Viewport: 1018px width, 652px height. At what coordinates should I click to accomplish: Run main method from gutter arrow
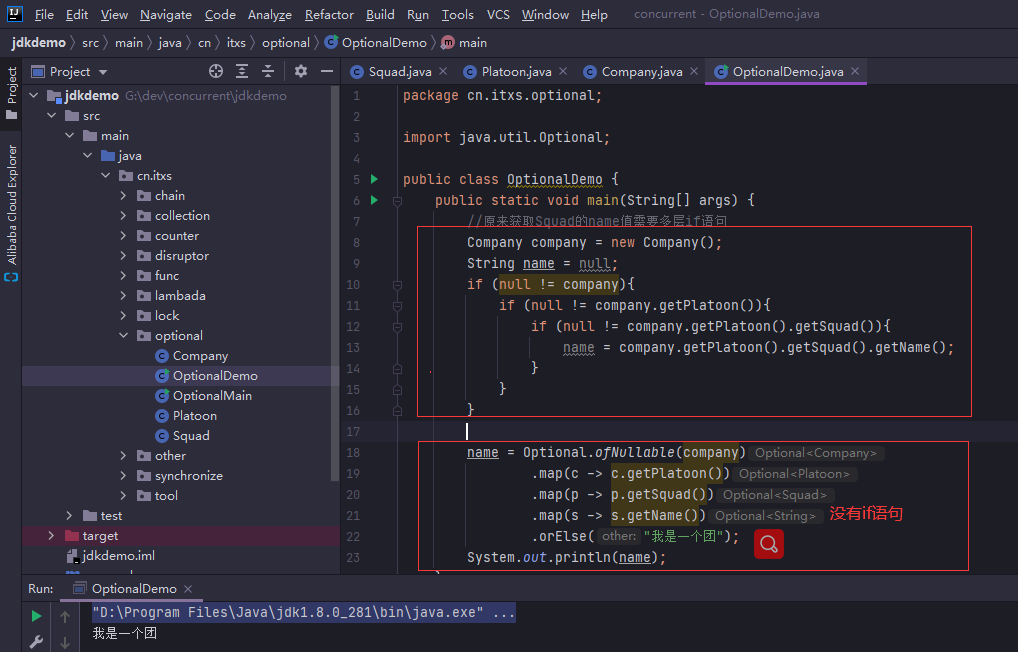pyautogui.click(x=375, y=199)
